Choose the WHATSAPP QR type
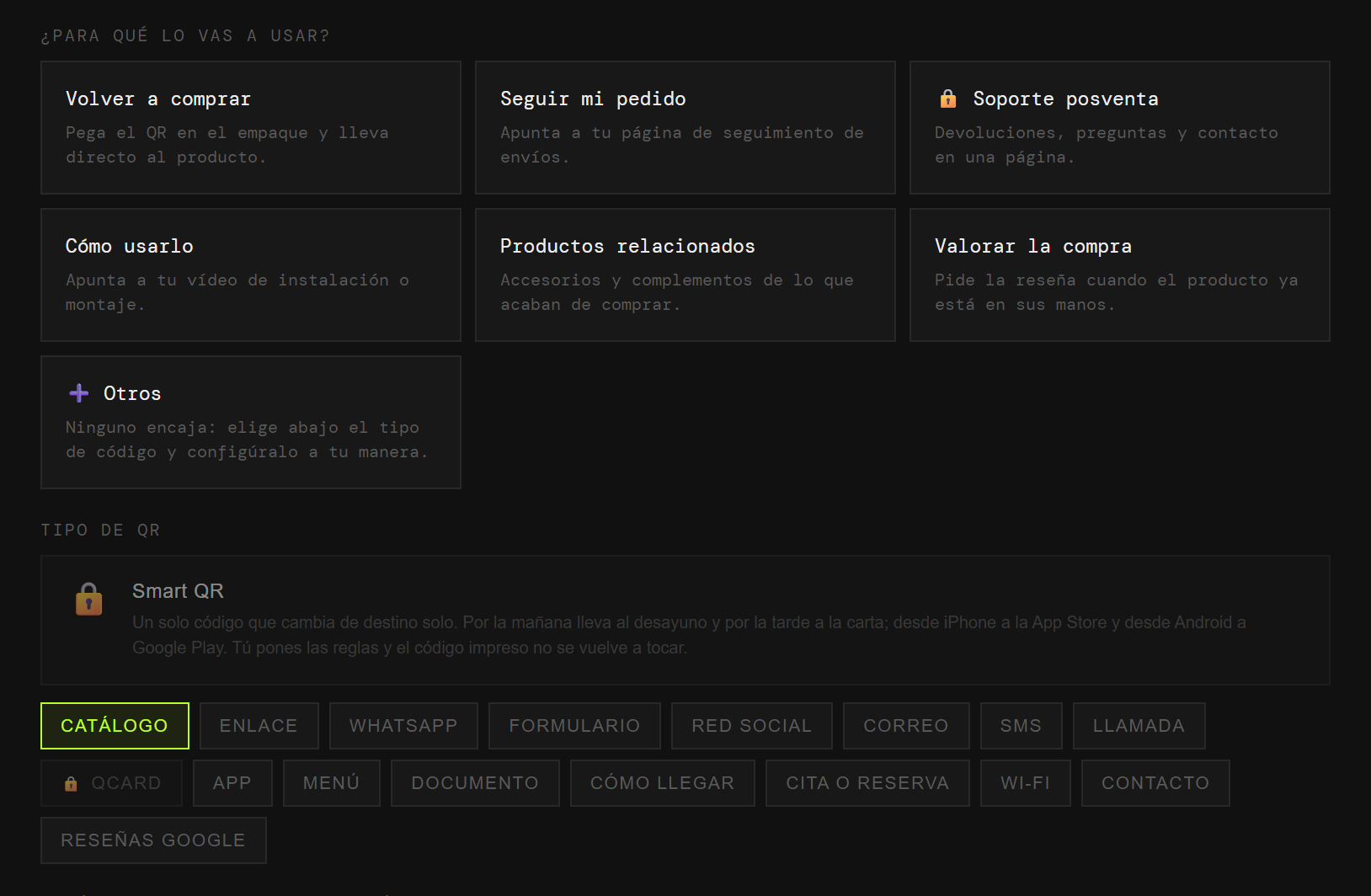 (x=403, y=726)
